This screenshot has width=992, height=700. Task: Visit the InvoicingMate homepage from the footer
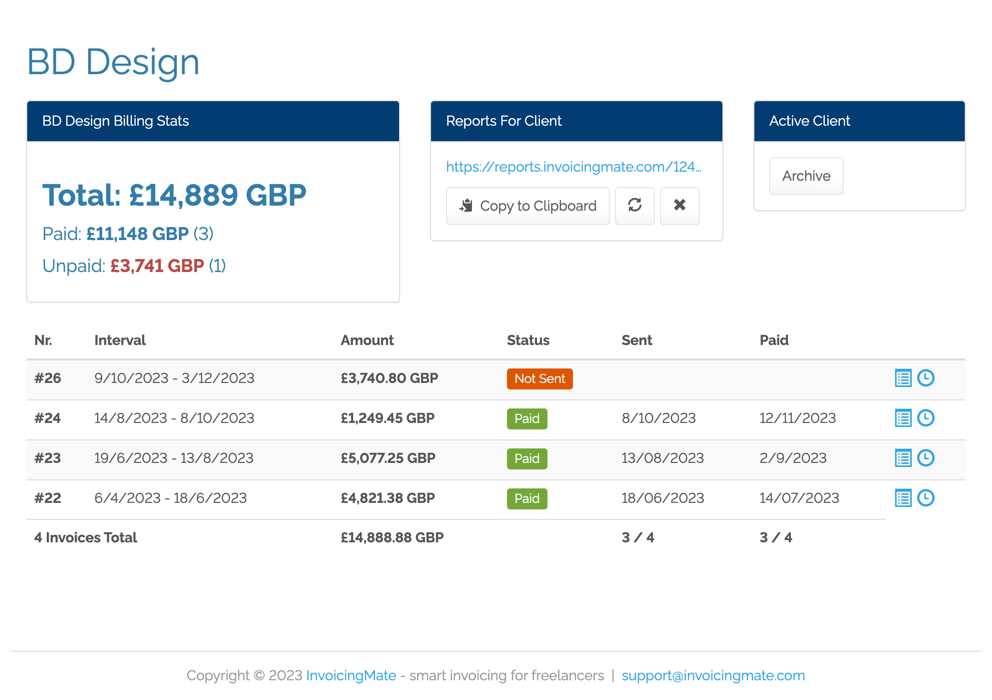point(351,675)
